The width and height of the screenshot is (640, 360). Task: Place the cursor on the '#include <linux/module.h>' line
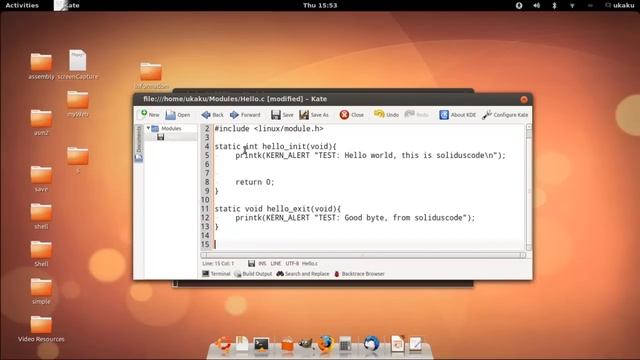click(x=269, y=129)
